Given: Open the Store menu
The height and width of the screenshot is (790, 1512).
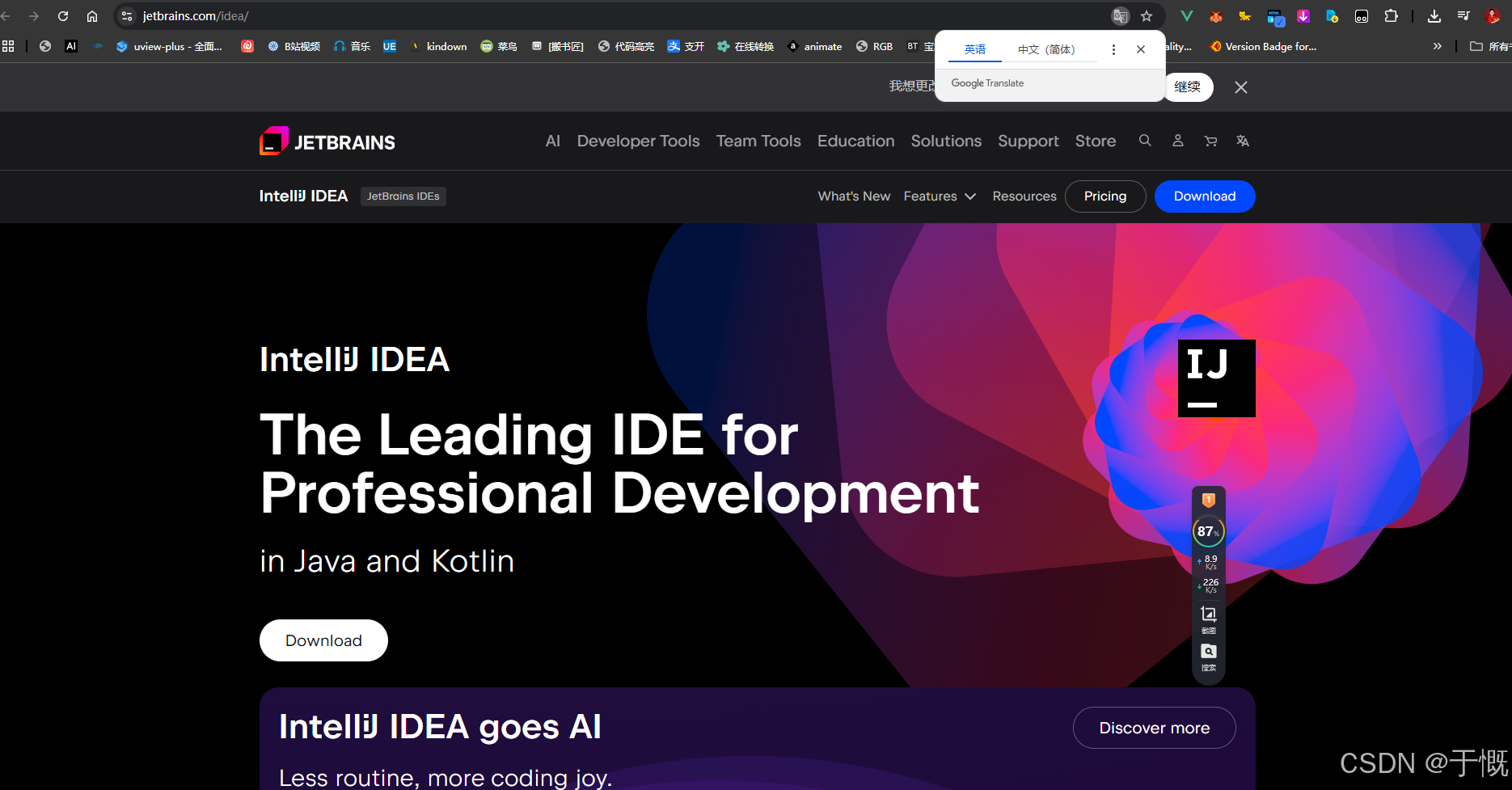Looking at the screenshot, I should click(x=1096, y=141).
